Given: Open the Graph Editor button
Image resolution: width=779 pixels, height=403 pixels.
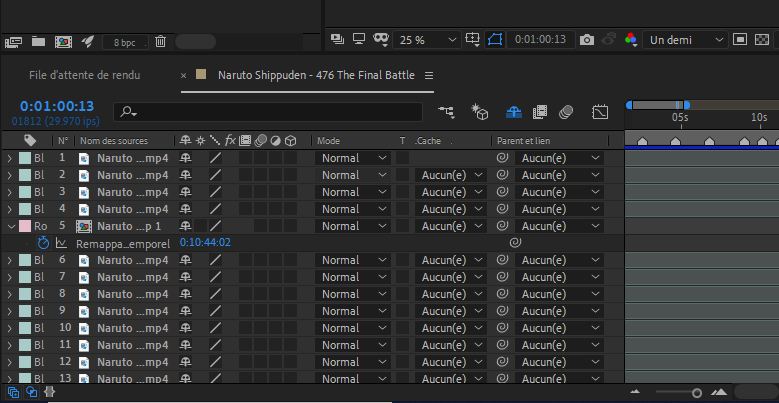Looking at the screenshot, I should pos(600,112).
